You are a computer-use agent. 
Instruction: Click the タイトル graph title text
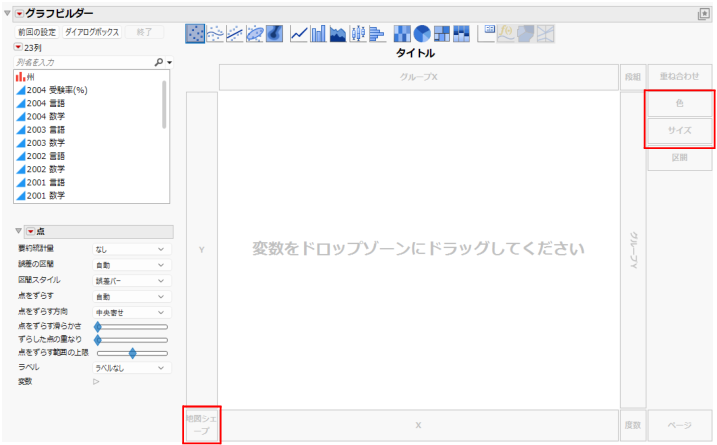click(415, 53)
